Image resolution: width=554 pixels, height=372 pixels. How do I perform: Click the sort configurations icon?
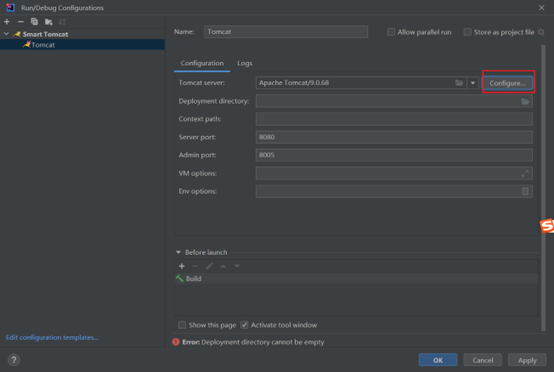click(62, 22)
